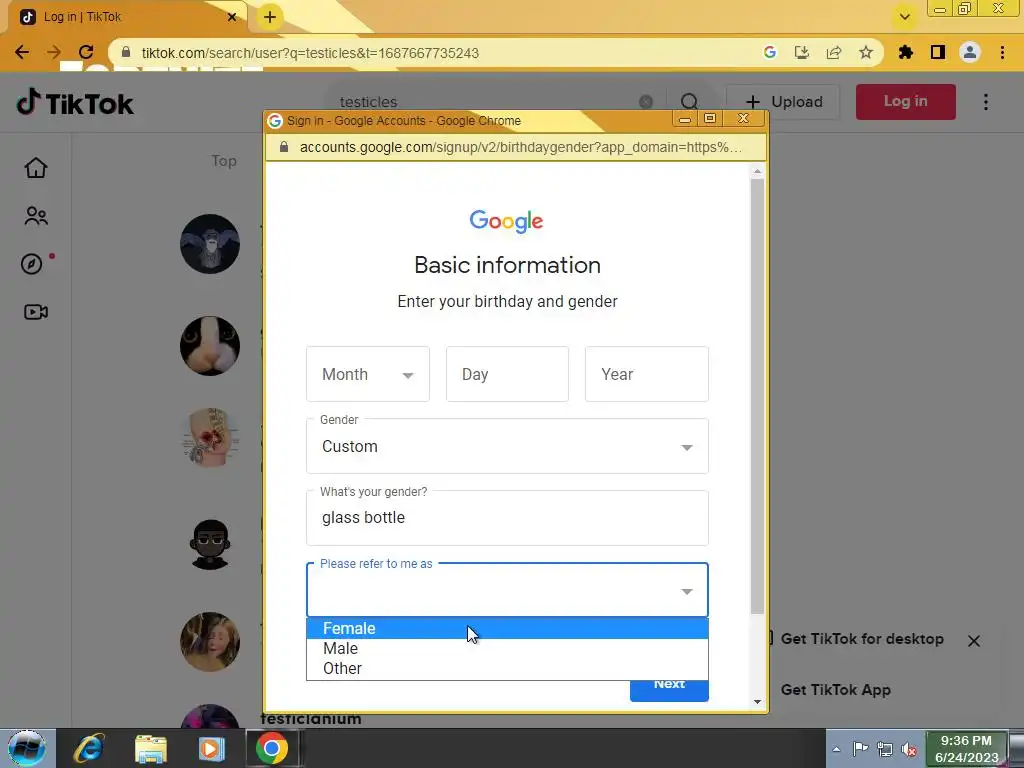Open the TikTok three-dot more menu

point(985,102)
